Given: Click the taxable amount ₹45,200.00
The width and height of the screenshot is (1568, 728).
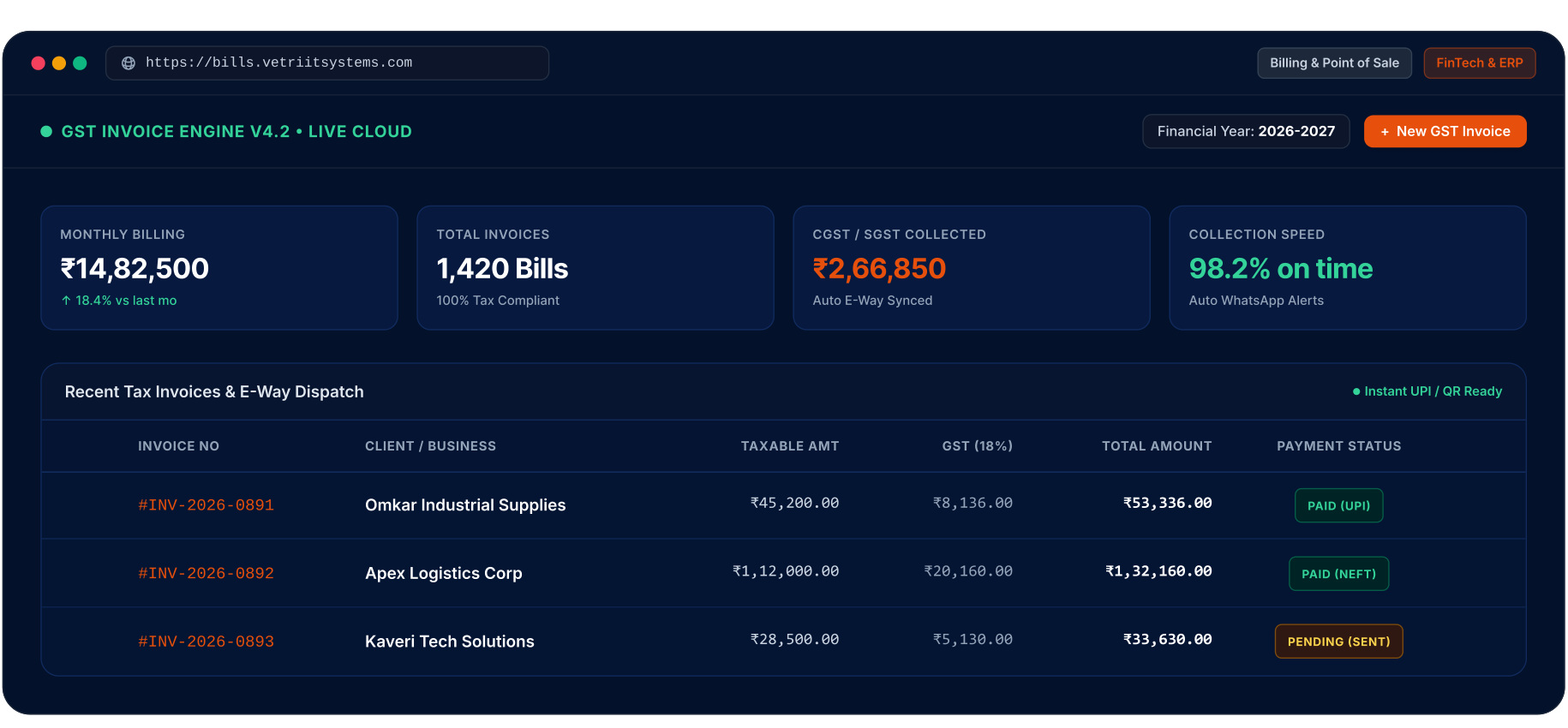Looking at the screenshot, I should click(x=794, y=503).
